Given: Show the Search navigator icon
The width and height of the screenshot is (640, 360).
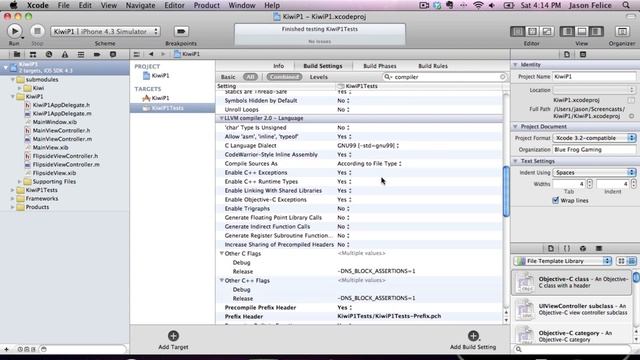Looking at the screenshot, I should (49, 54).
